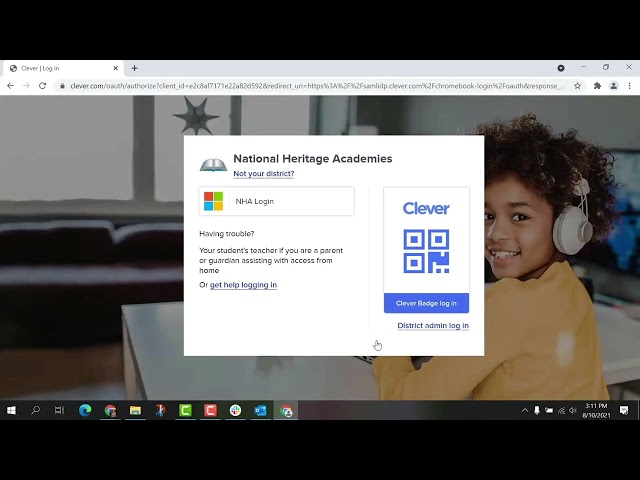Click the NHA Login button
The width and height of the screenshot is (640, 480).
[x=276, y=201]
